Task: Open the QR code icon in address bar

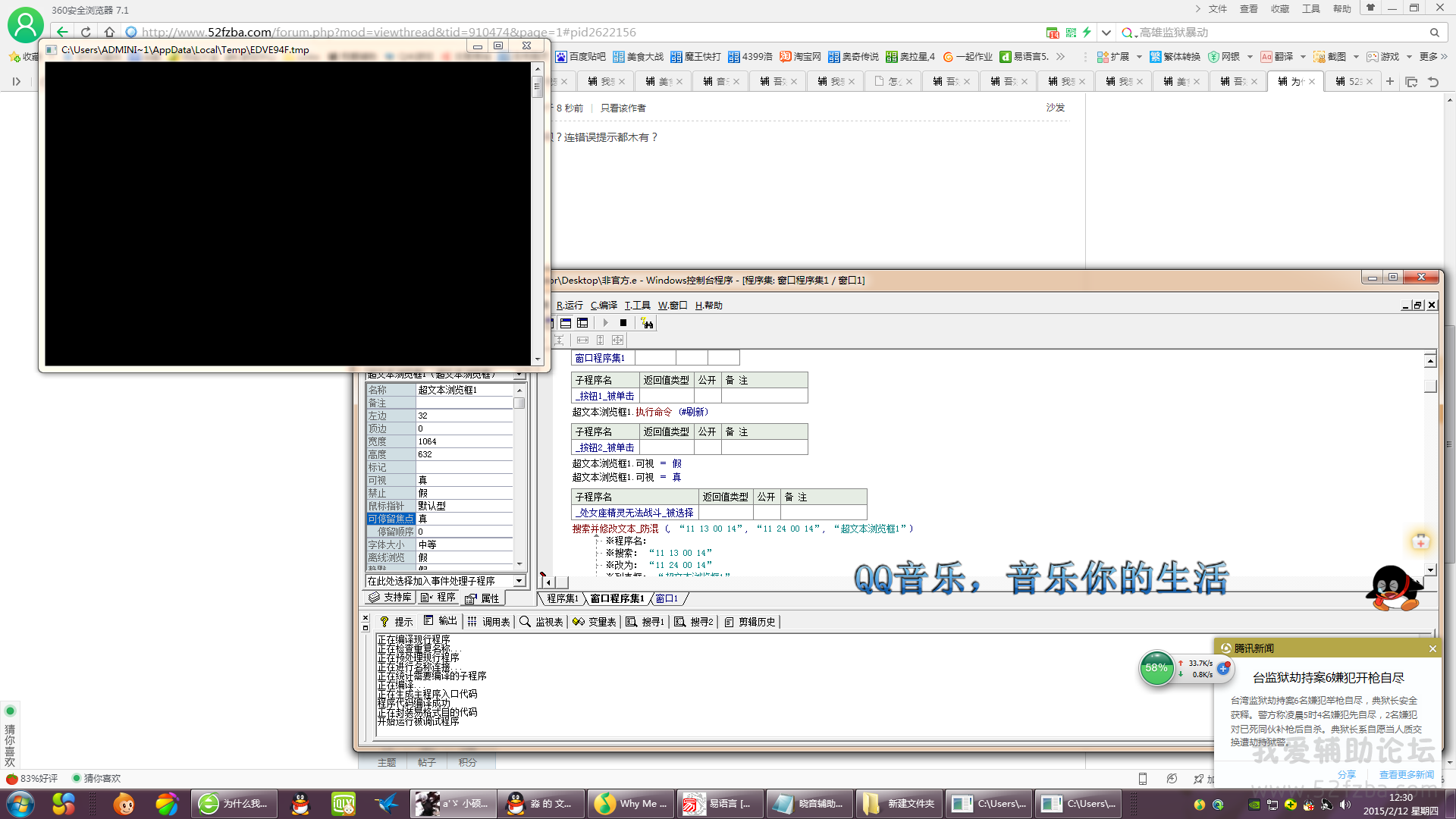Action: tap(1071, 33)
